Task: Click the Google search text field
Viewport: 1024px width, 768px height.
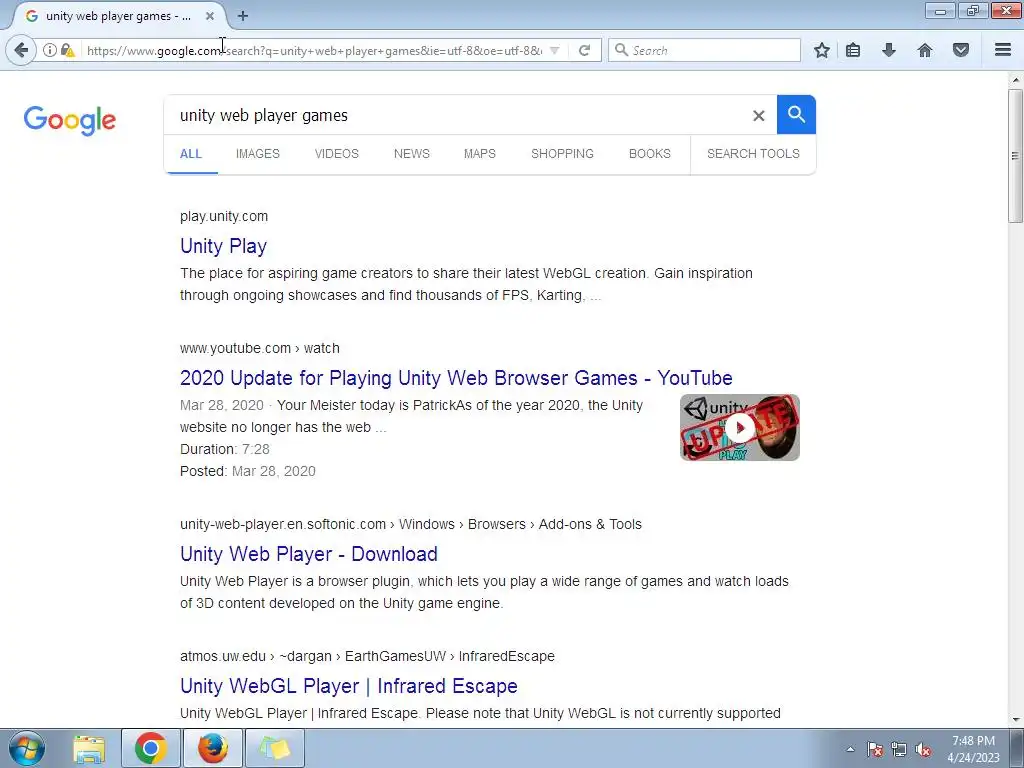Action: point(457,116)
